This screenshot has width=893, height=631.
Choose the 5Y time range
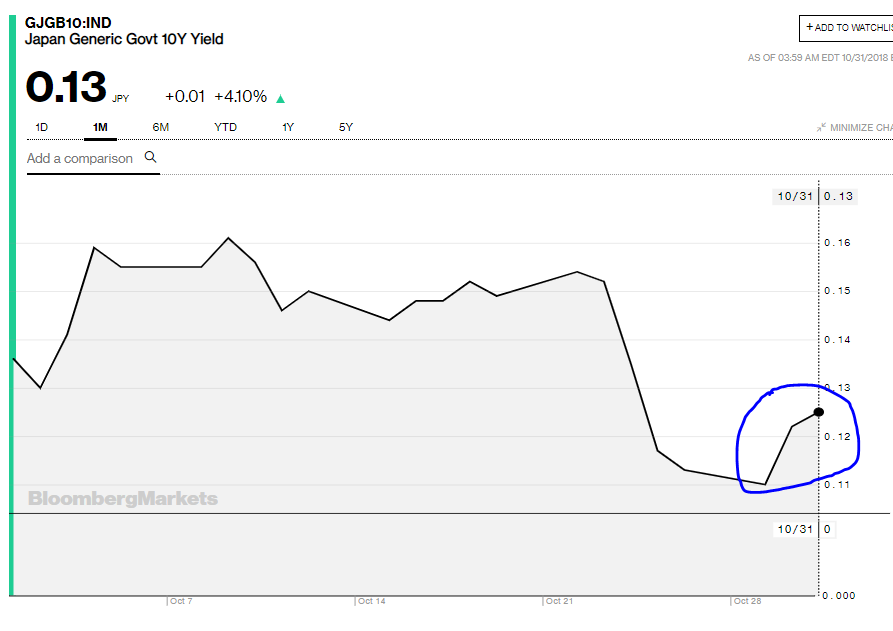pyautogui.click(x=346, y=127)
